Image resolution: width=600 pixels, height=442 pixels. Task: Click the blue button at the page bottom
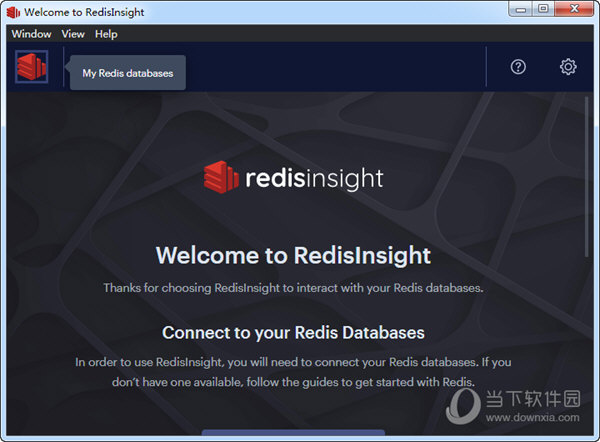293,432
